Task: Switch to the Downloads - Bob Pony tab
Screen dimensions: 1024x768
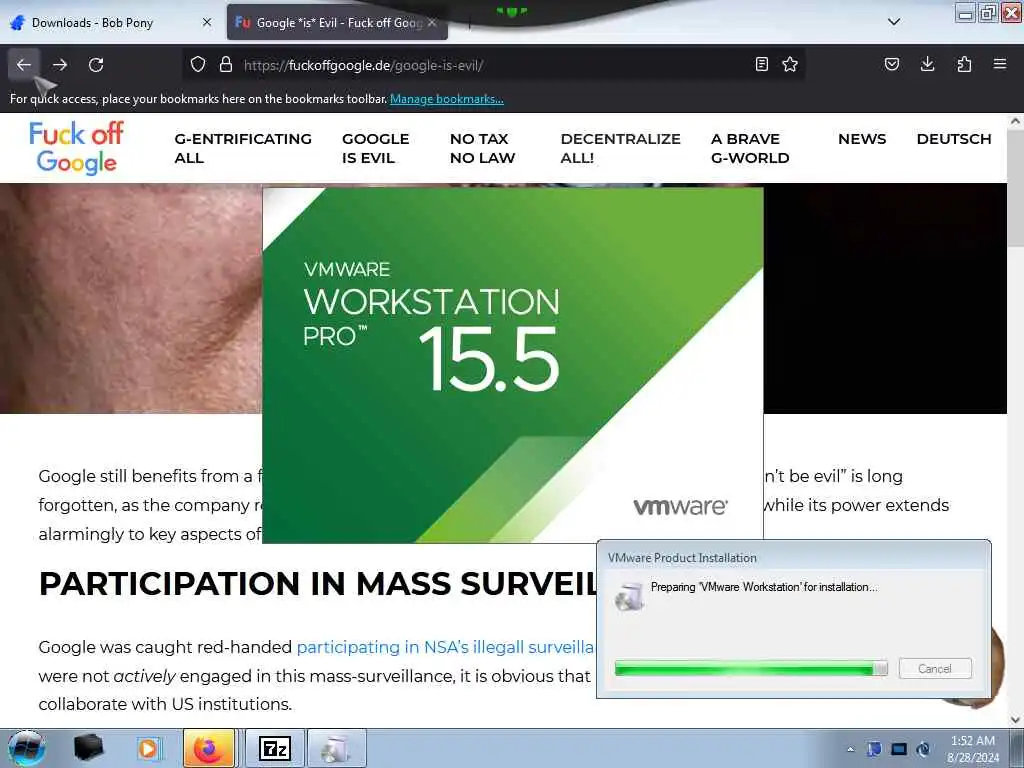Action: pyautogui.click(x=112, y=22)
